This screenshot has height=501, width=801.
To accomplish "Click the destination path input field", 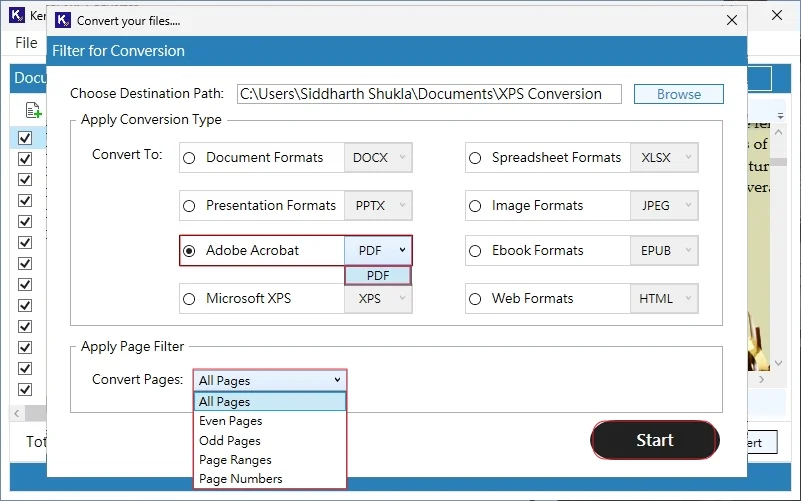I will [429, 94].
